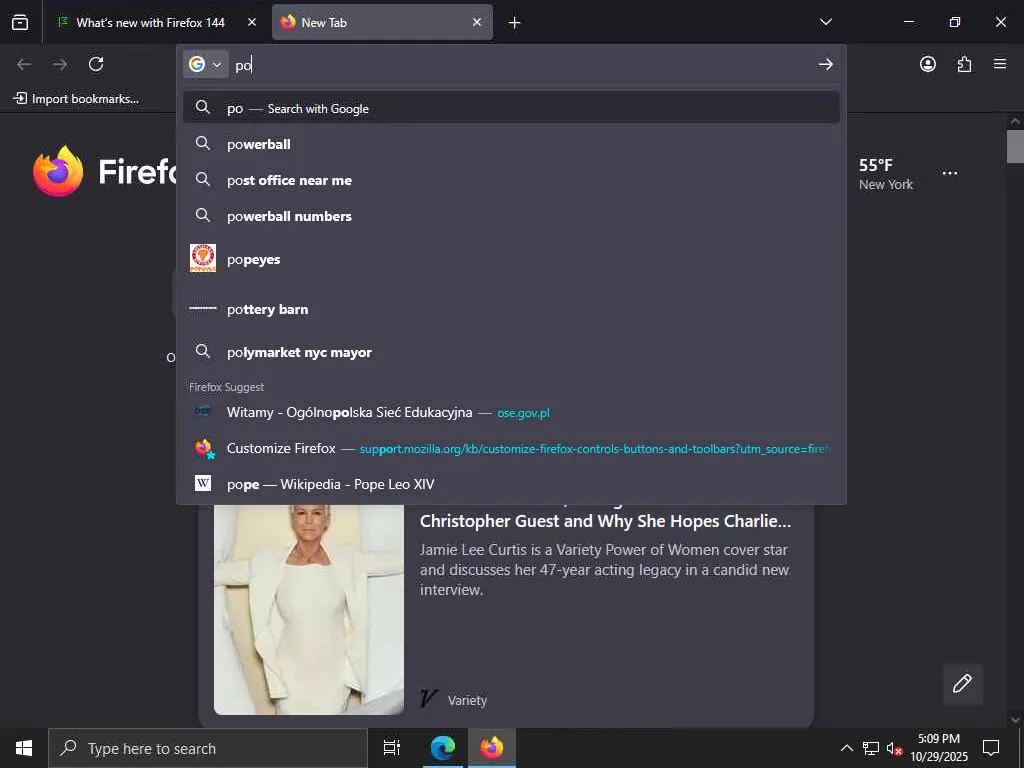The height and width of the screenshot is (768, 1024).
Task: Click the pencil customize new tab button
Action: point(962,684)
